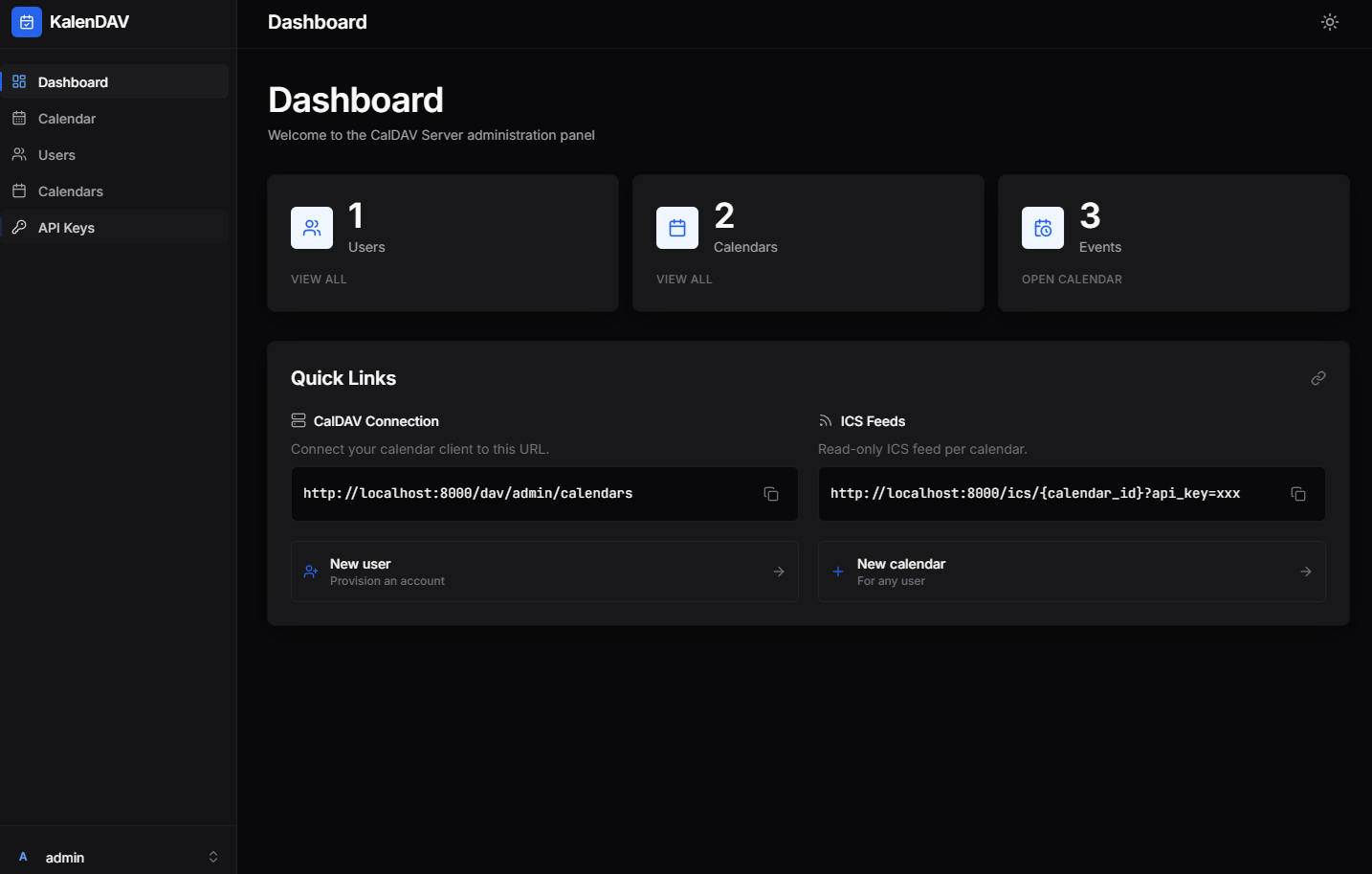Click the API Keys key icon

19,227
